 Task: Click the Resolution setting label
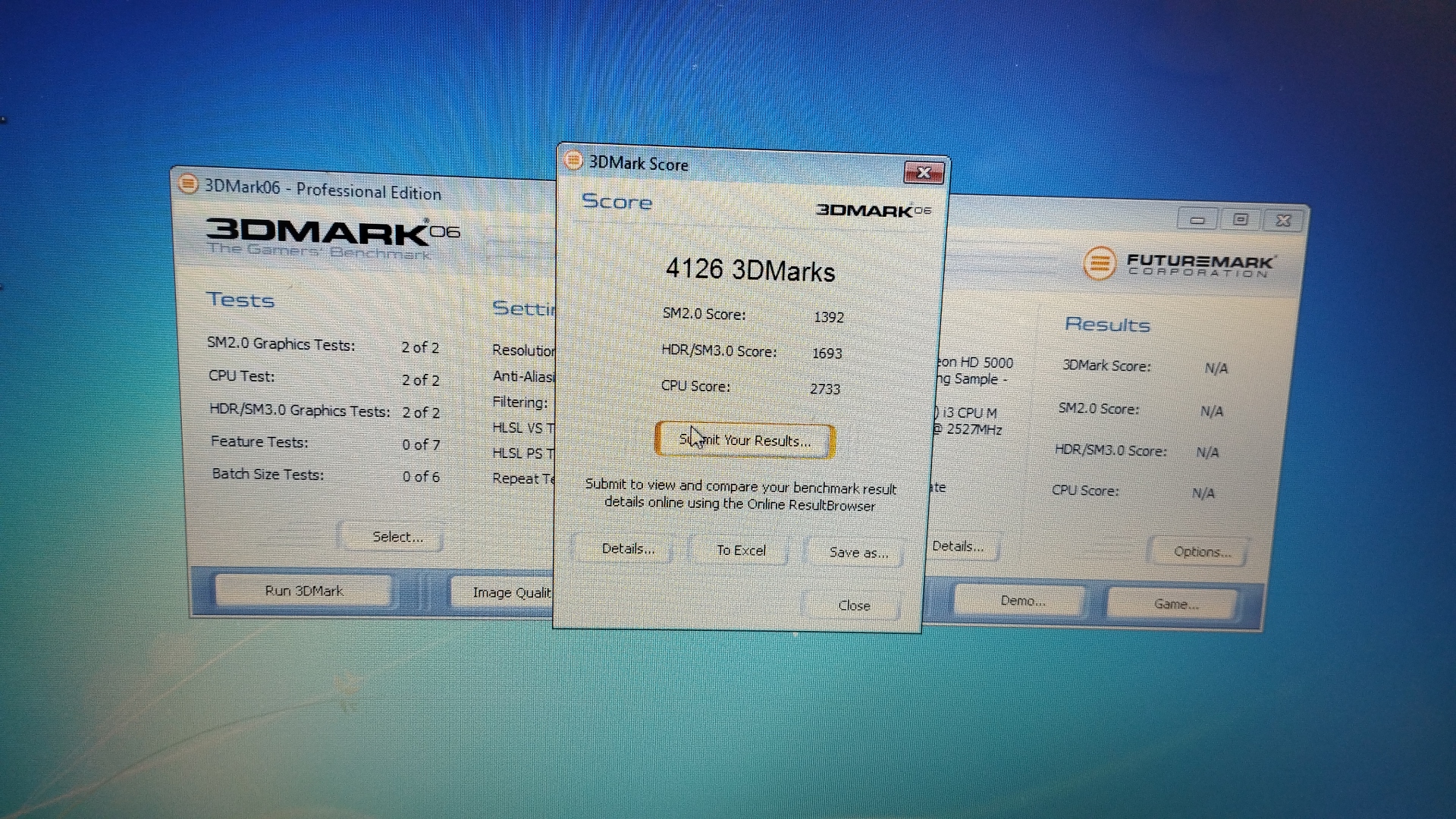(523, 350)
